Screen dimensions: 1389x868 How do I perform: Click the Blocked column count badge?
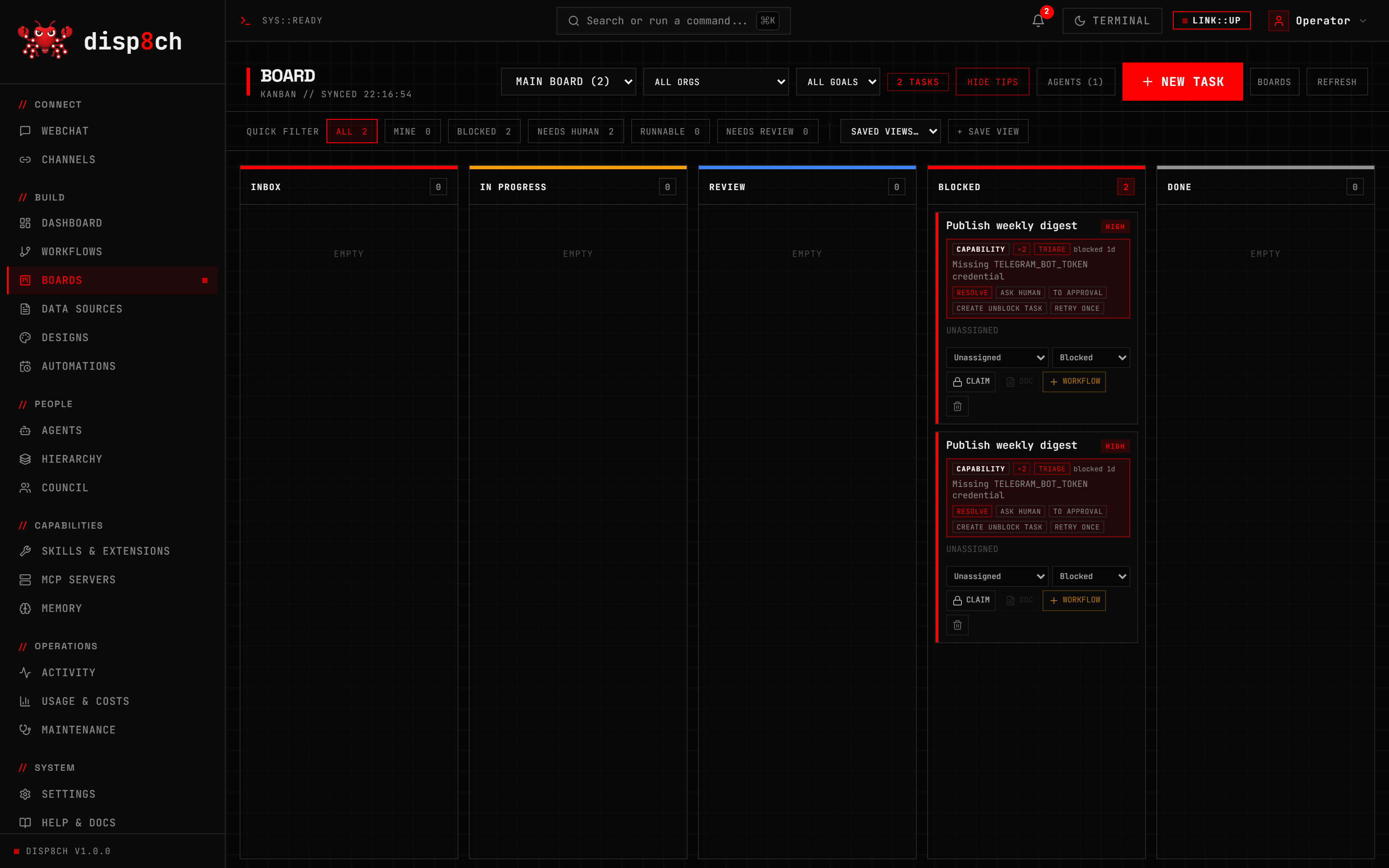click(x=1126, y=187)
